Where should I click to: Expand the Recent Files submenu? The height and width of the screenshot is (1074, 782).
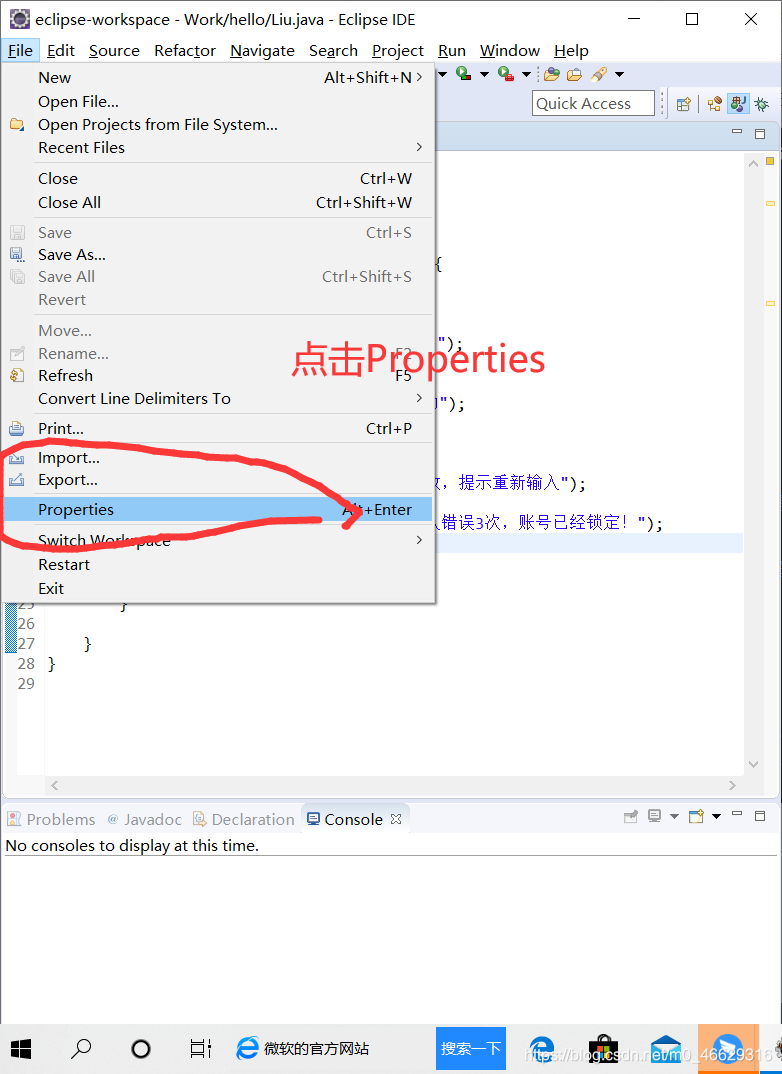[419, 147]
